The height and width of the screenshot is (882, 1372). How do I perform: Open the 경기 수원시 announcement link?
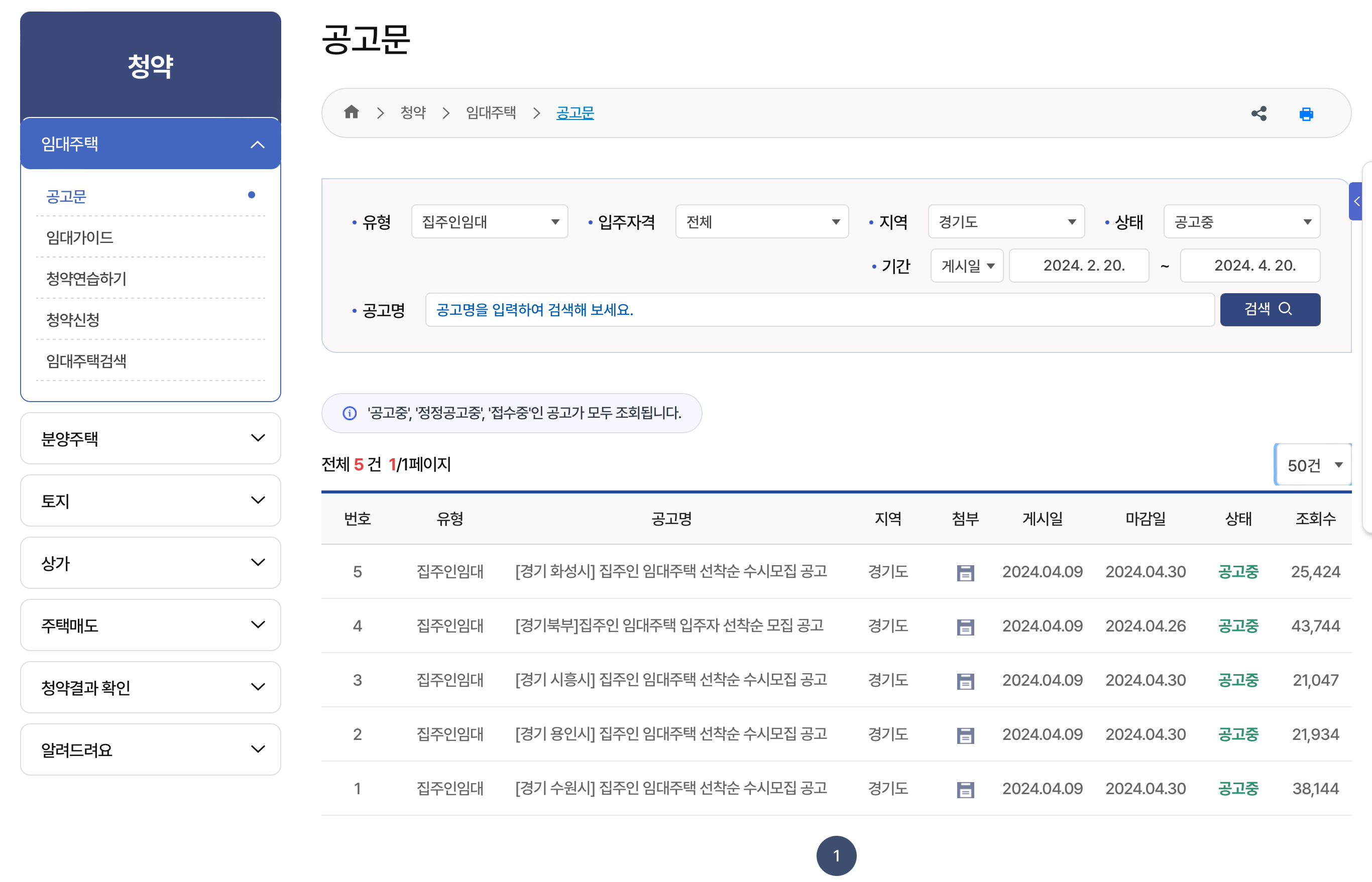(671, 789)
